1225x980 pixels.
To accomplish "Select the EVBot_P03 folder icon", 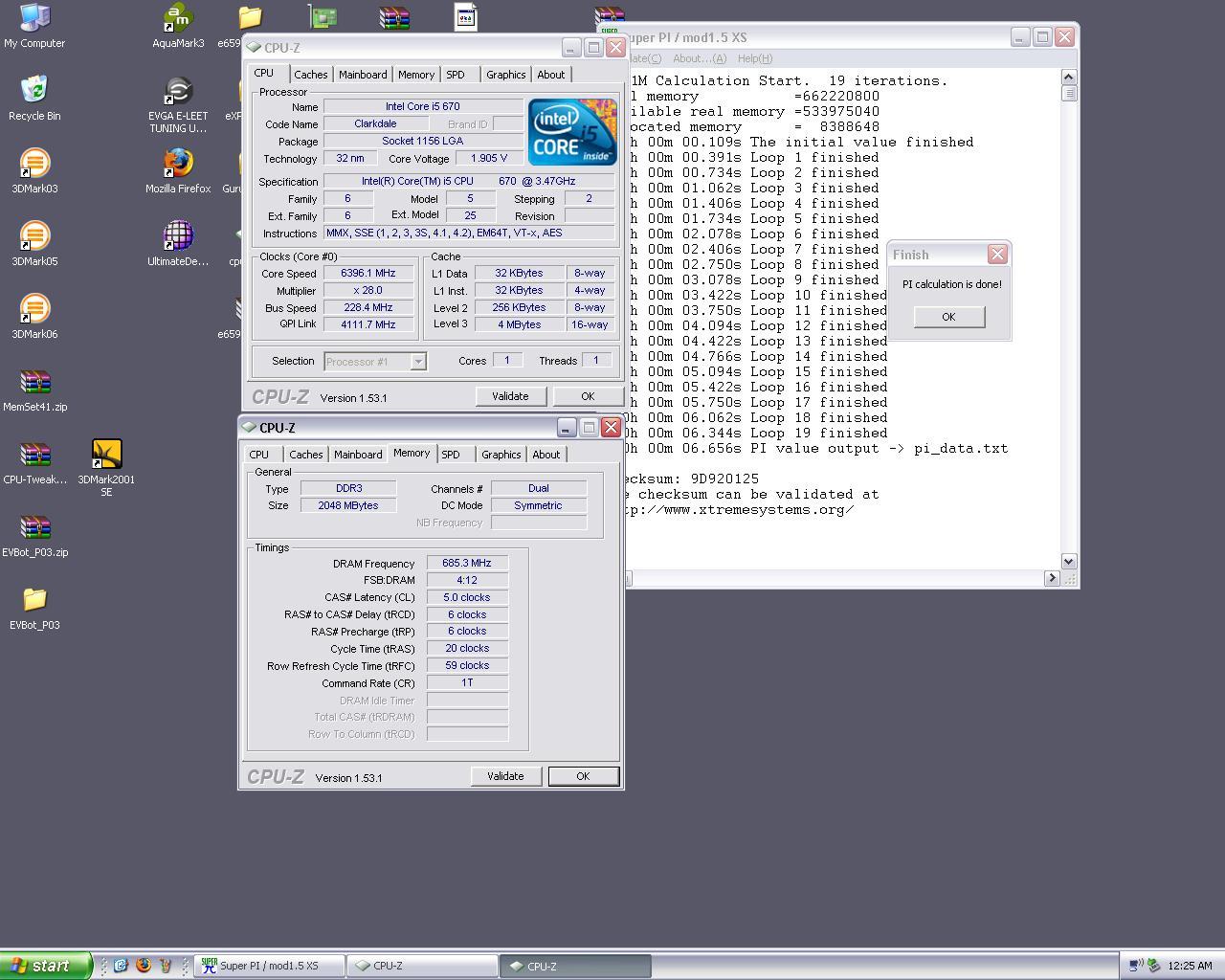I will (x=34, y=609).
